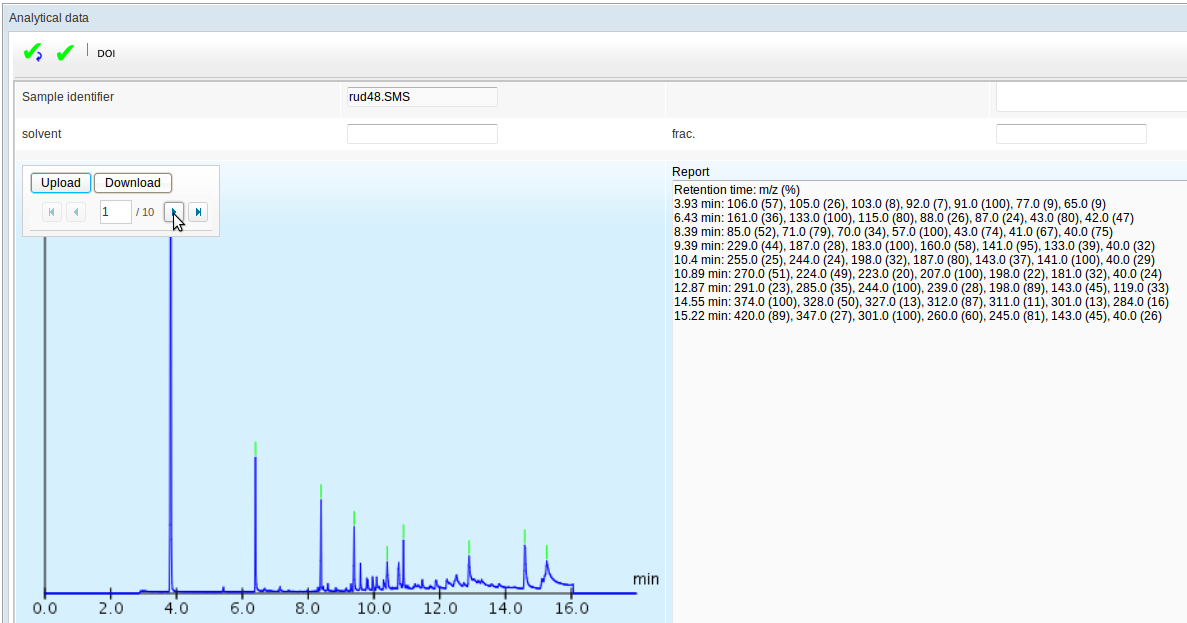Select the green peak marker near 8.4 min
1187x623 pixels.
tap(321, 490)
